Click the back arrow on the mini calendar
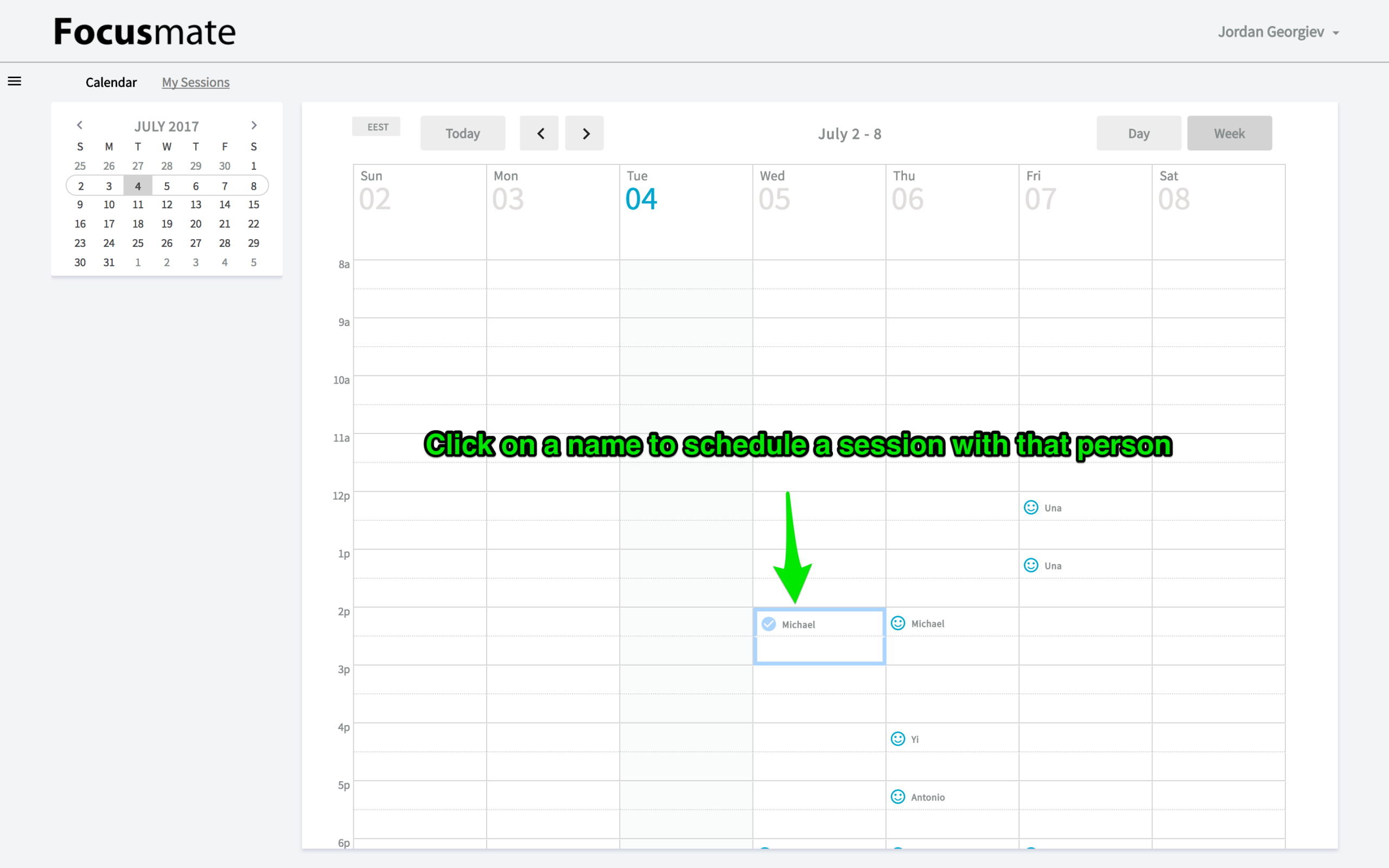 point(79,126)
